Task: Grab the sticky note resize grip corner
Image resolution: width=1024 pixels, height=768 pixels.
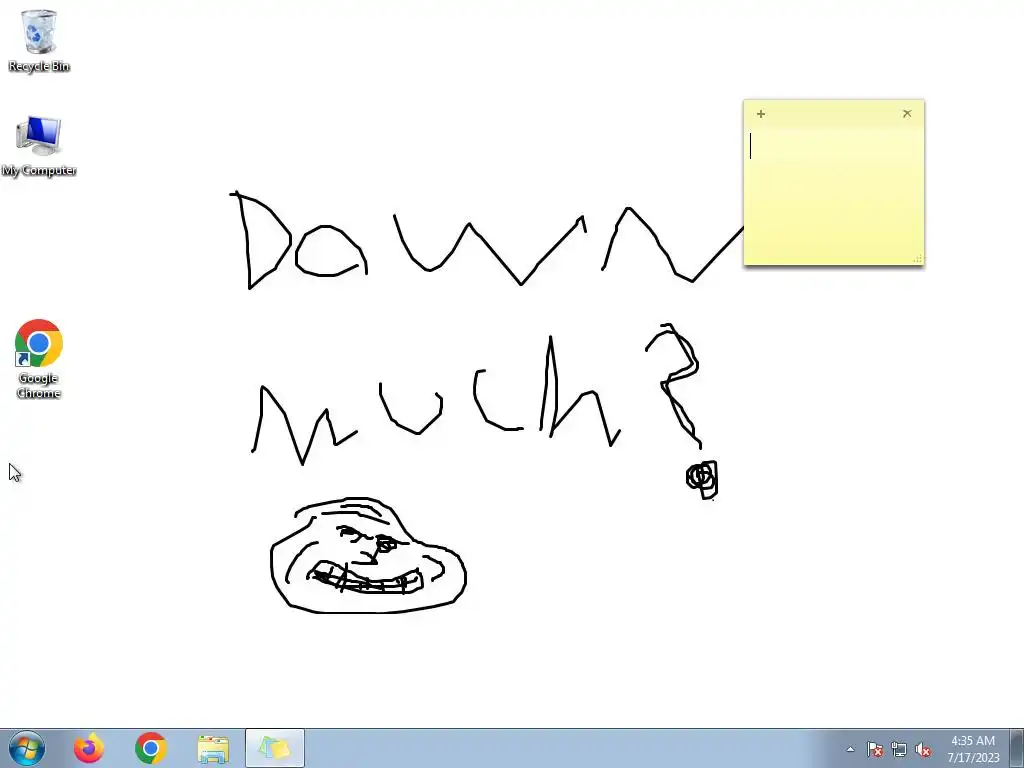Action: [918, 259]
